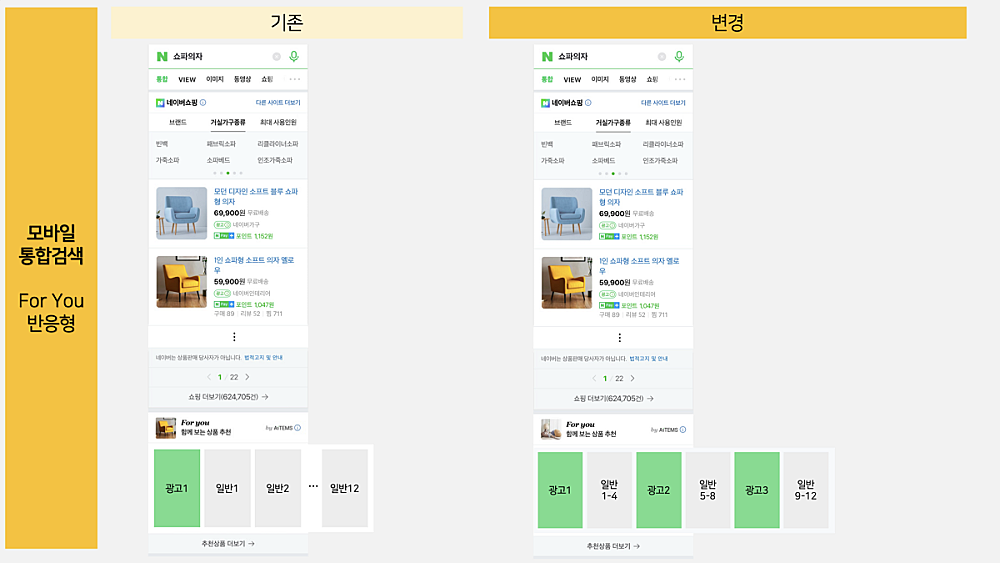Select the green 광고3 ad card
1000x563 pixels.
click(x=756, y=490)
